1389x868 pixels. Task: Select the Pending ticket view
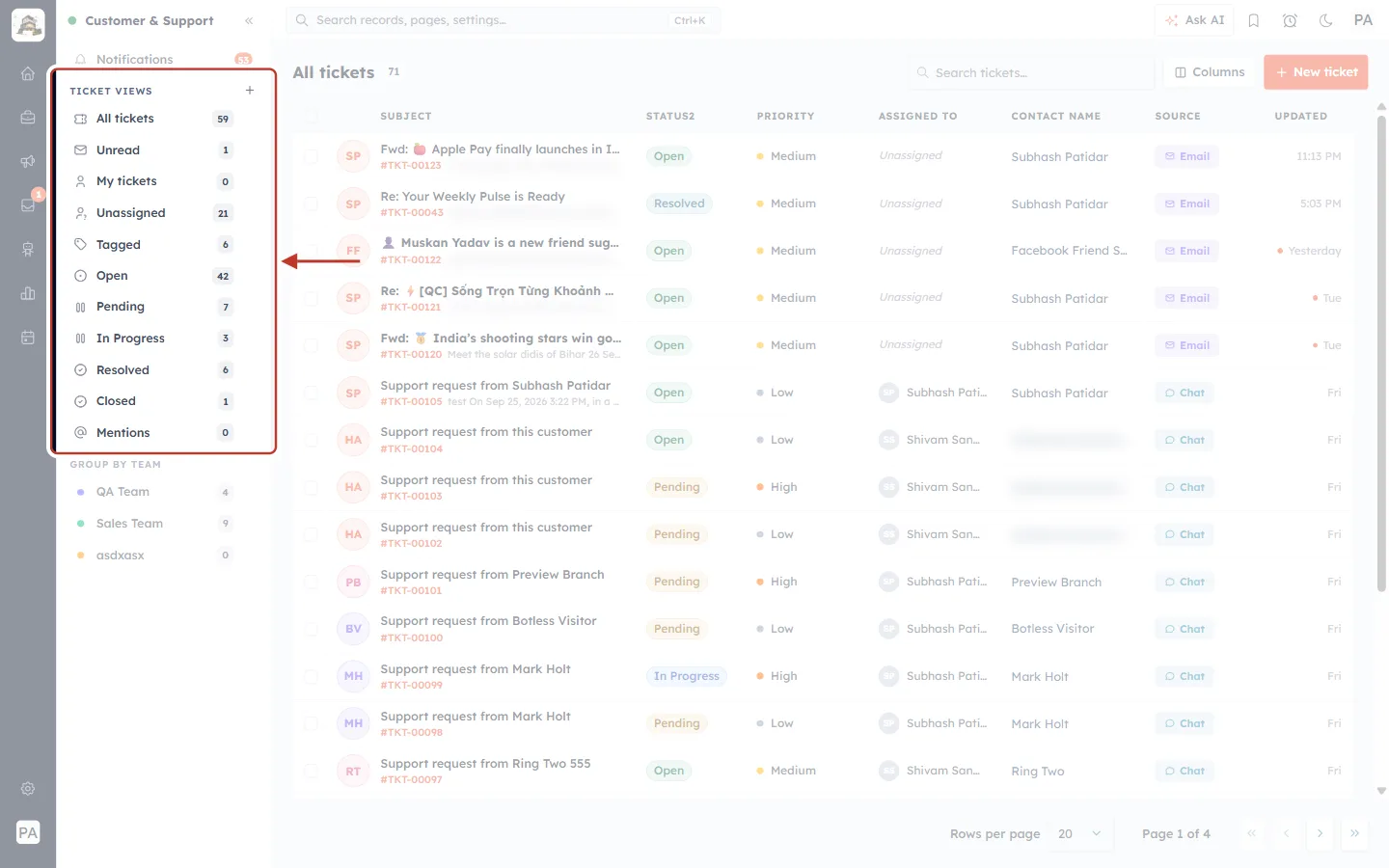[x=154, y=307]
